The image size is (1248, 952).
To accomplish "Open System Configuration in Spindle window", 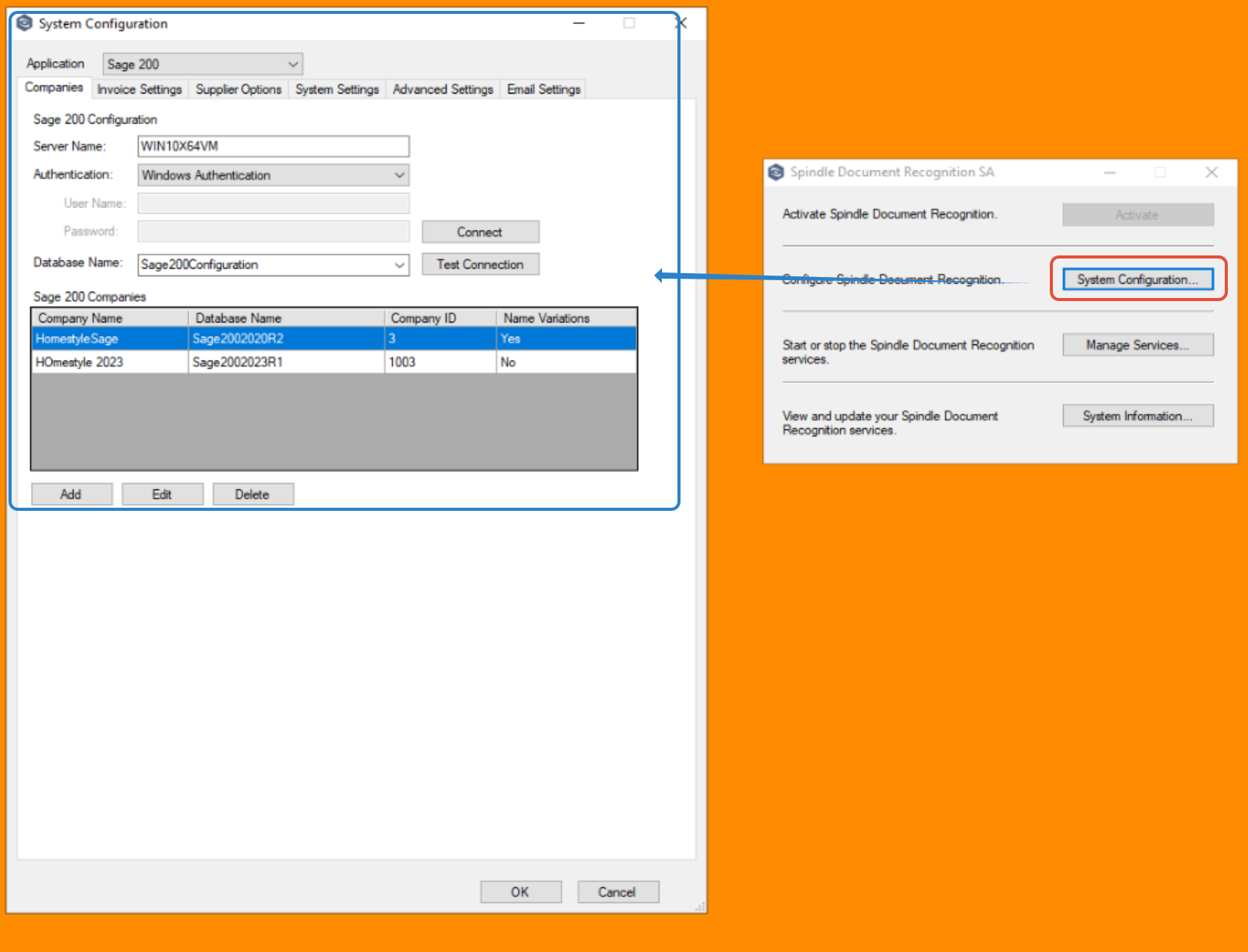I will tap(1138, 279).
